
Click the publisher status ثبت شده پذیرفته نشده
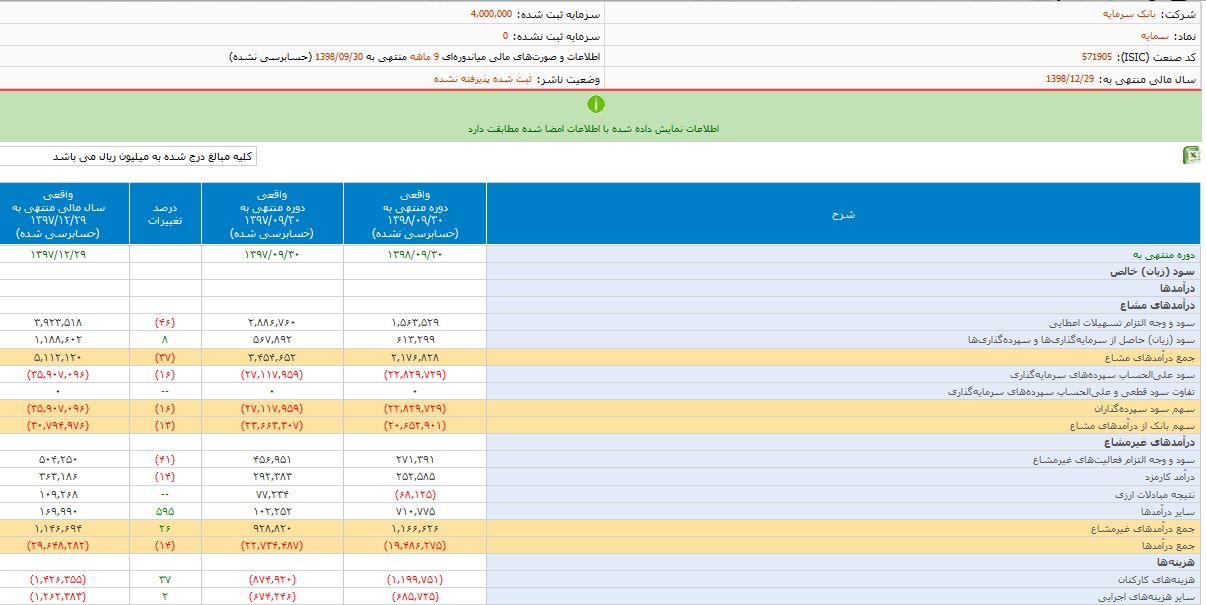(475, 78)
